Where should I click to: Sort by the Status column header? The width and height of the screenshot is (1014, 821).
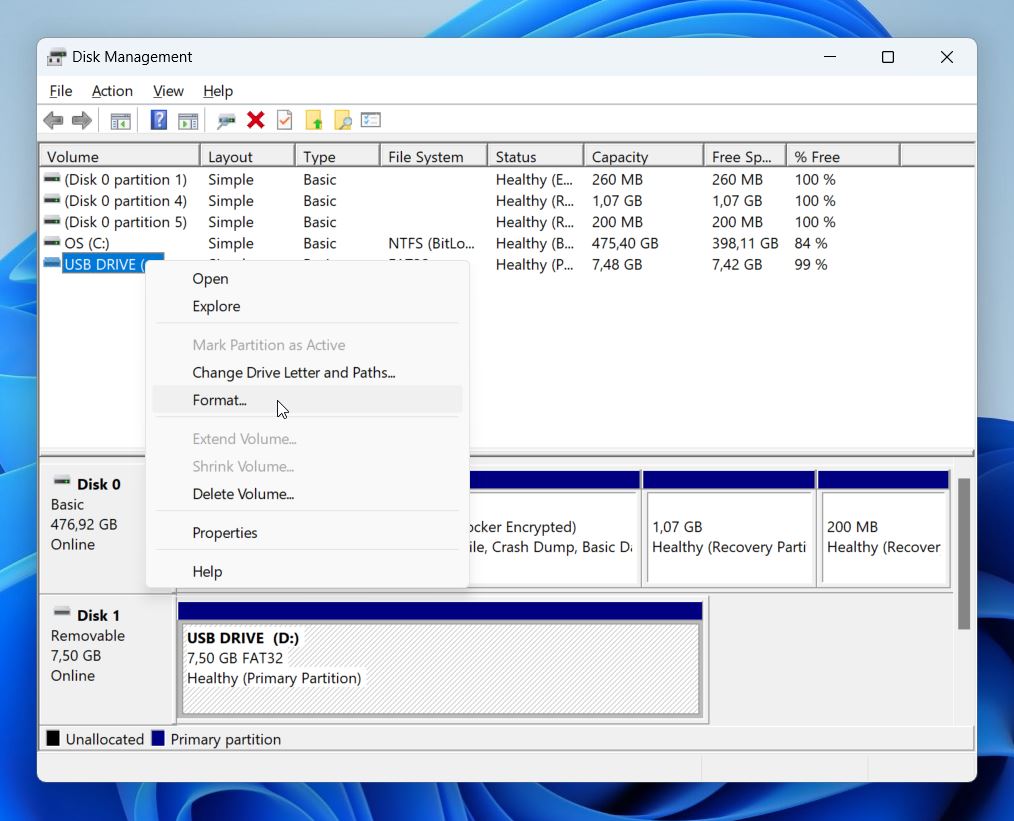coord(535,156)
